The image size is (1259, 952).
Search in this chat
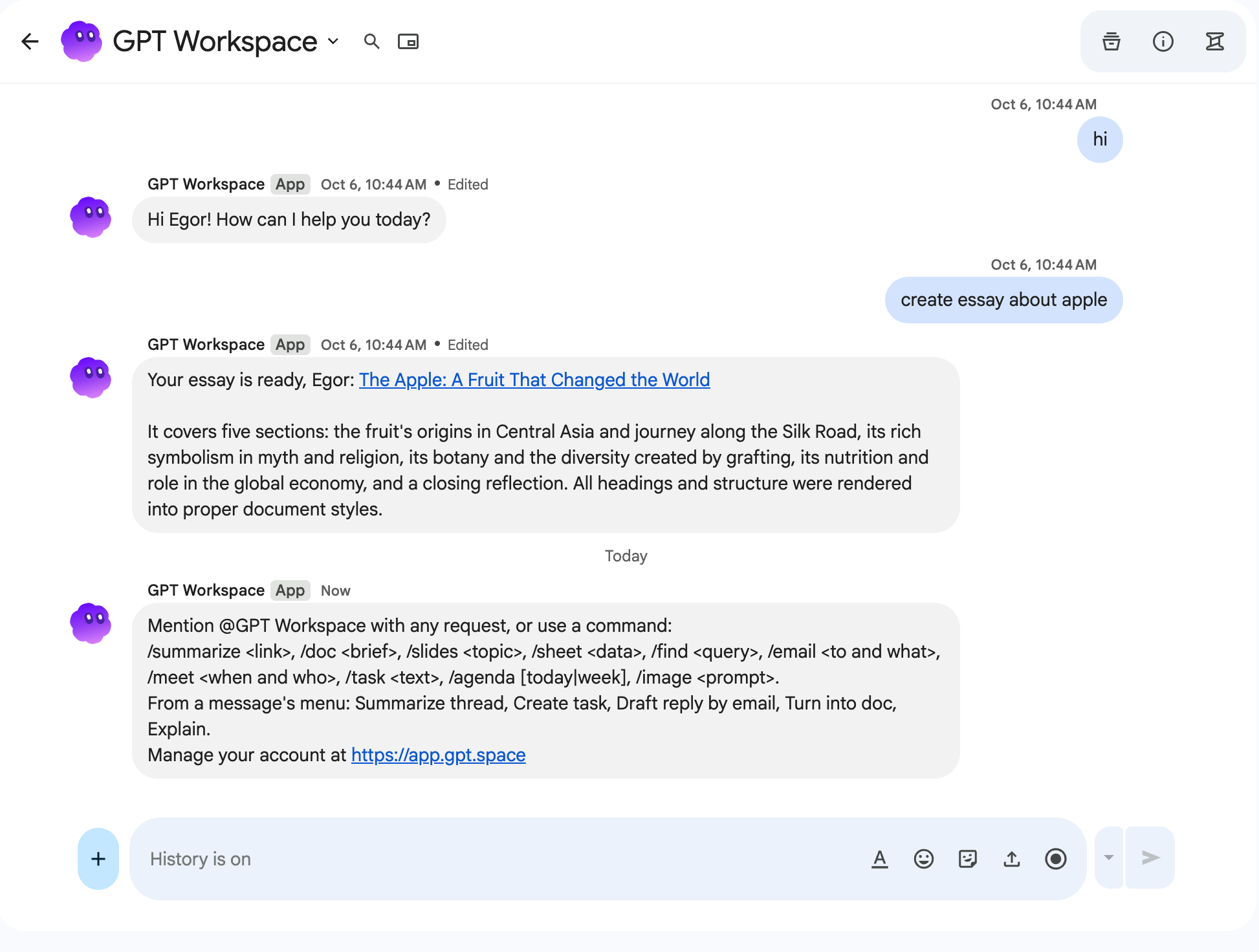(x=371, y=42)
